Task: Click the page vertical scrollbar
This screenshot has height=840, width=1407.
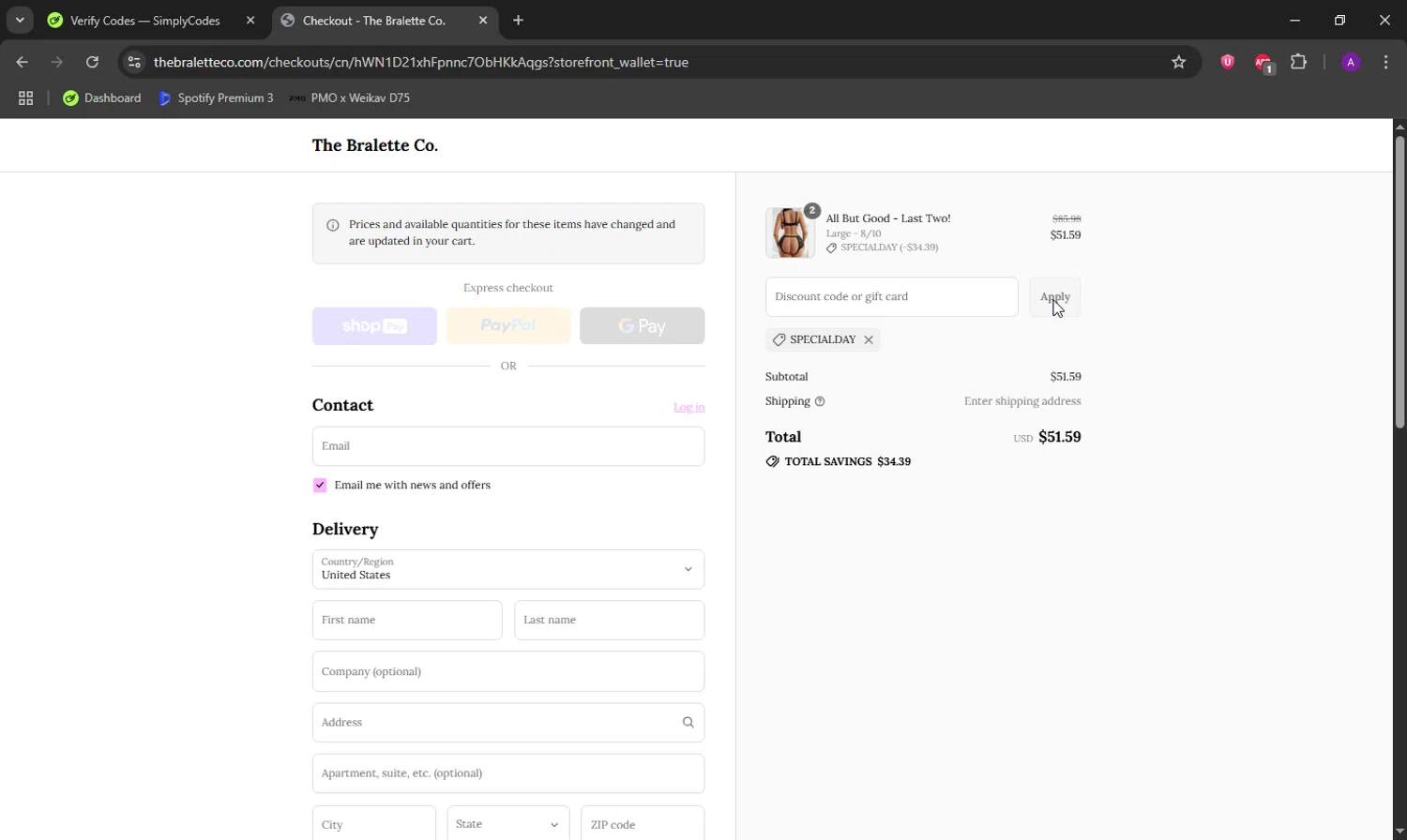Action: pos(1399,281)
